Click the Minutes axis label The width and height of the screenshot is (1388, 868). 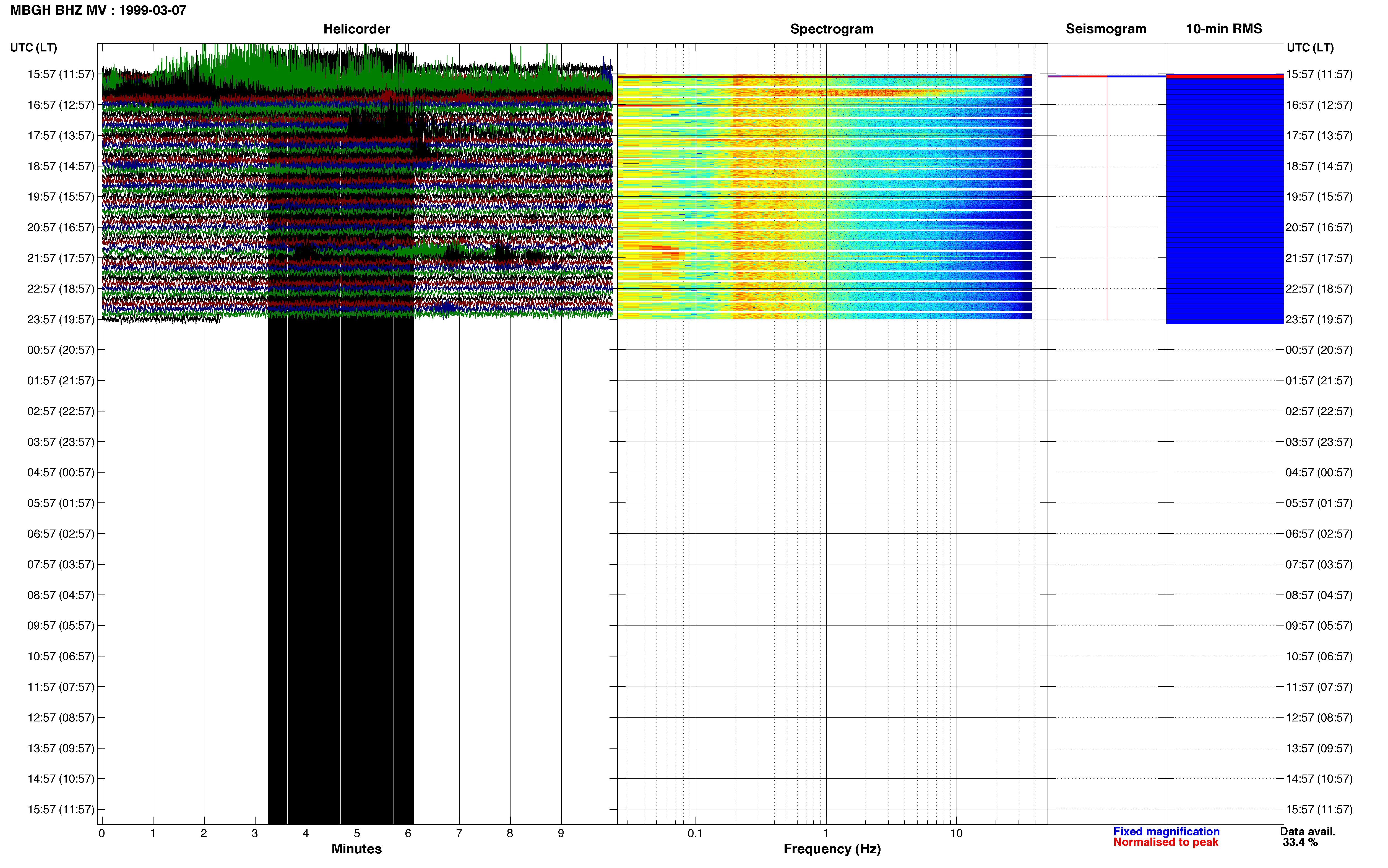click(x=356, y=848)
